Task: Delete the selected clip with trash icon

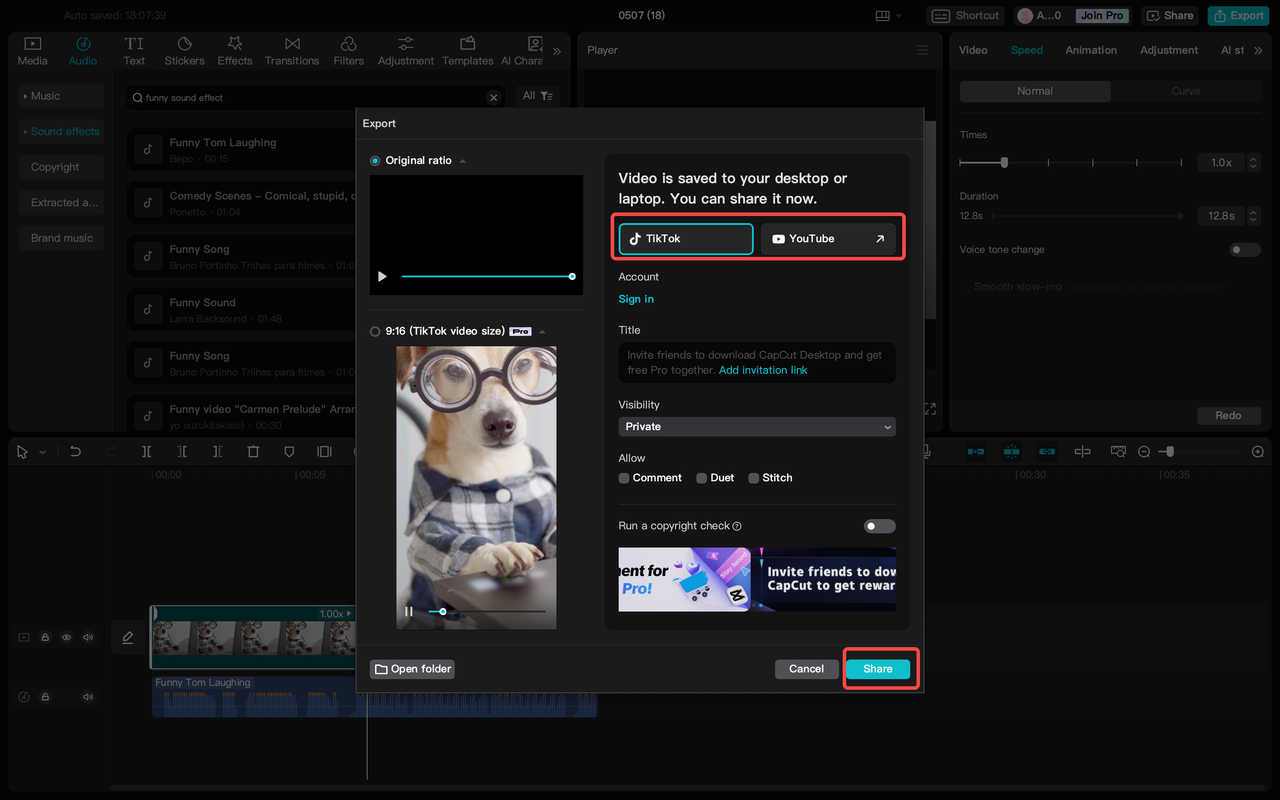Action: coord(253,452)
